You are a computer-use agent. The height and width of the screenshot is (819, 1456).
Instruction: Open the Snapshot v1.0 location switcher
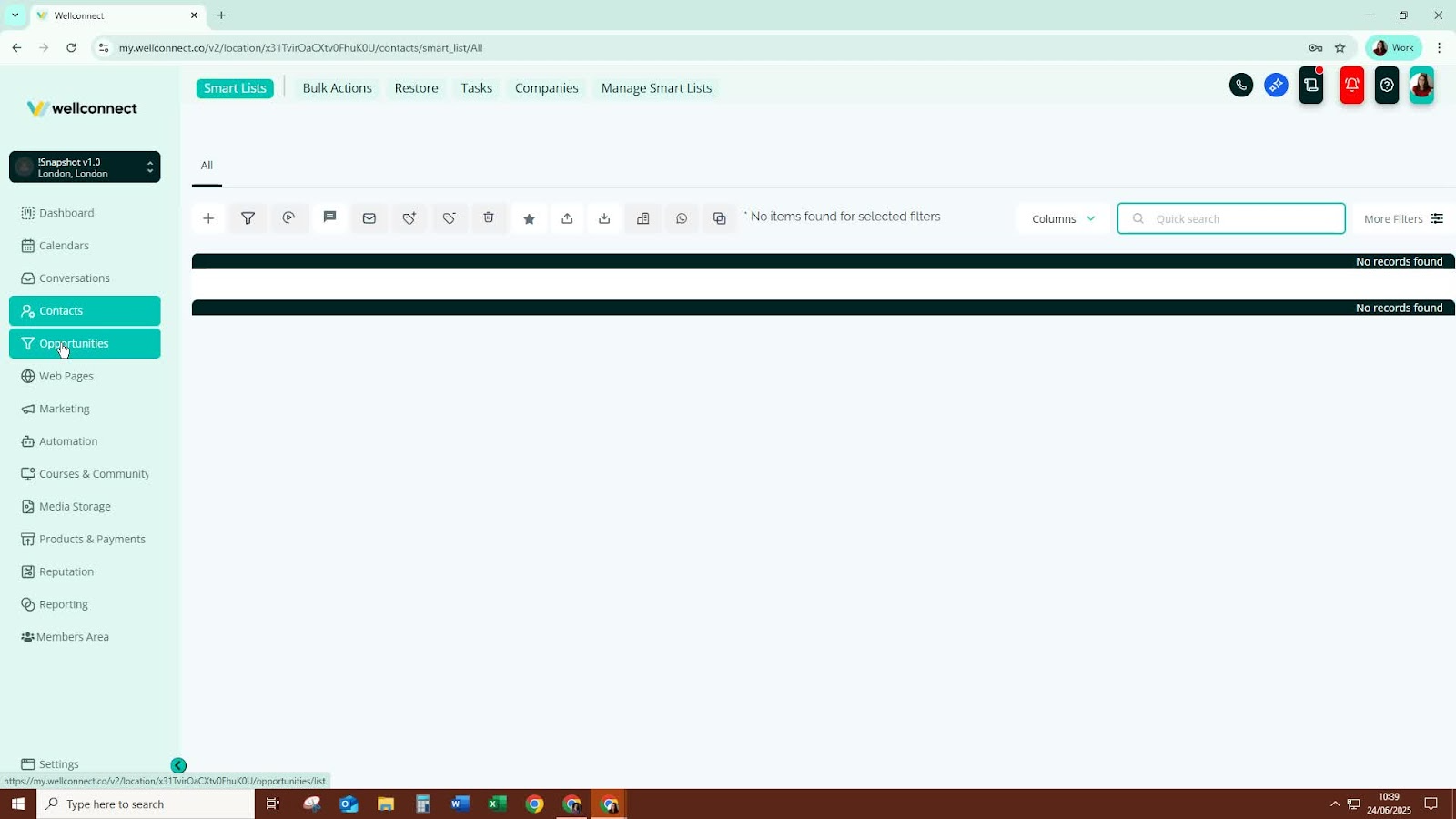[85, 167]
